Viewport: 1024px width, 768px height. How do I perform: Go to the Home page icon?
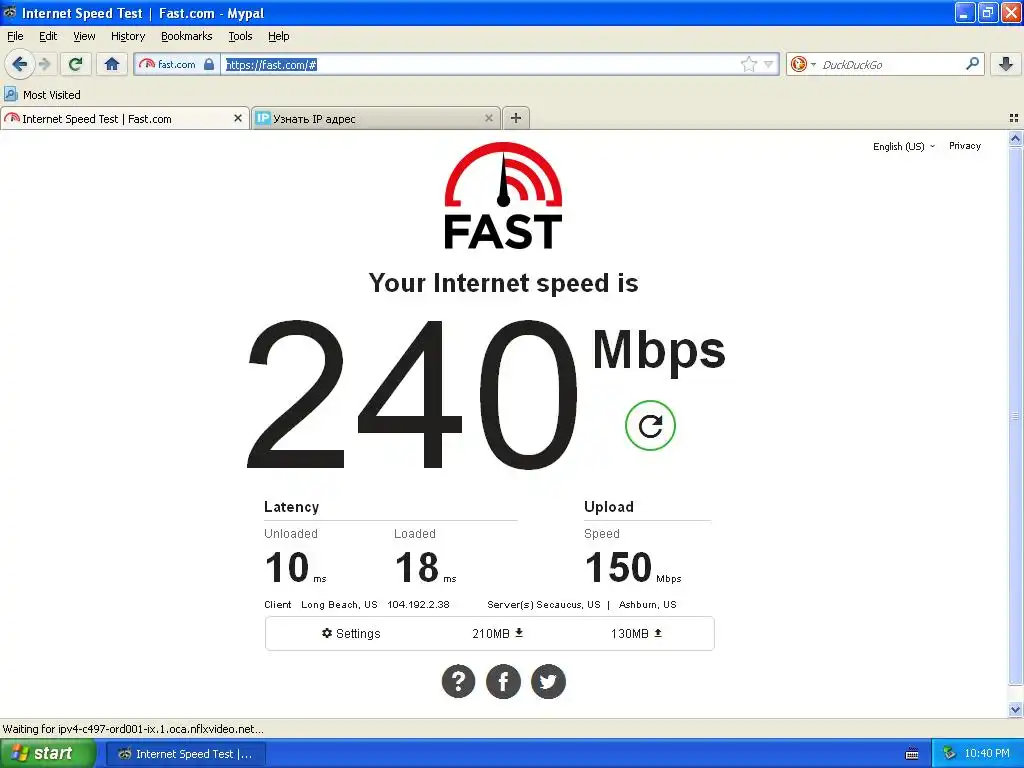[x=112, y=64]
